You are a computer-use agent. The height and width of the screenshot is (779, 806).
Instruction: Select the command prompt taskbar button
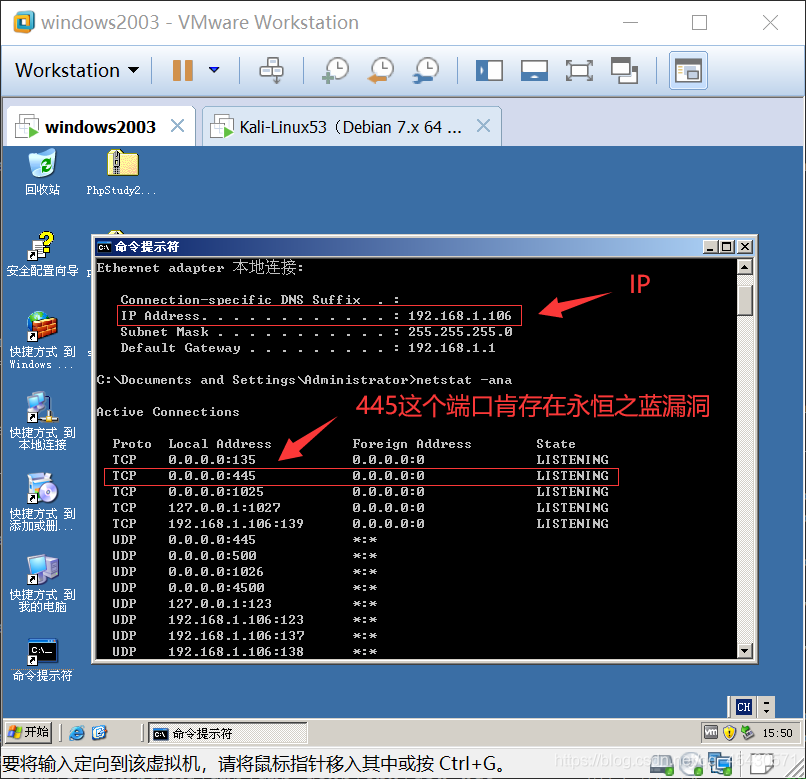click(x=228, y=733)
